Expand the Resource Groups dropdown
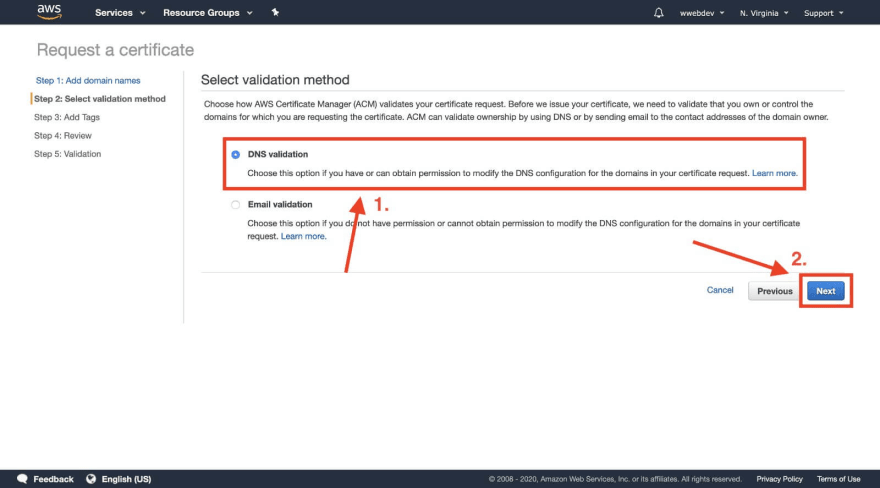The height and width of the screenshot is (488, 880). 207,12
